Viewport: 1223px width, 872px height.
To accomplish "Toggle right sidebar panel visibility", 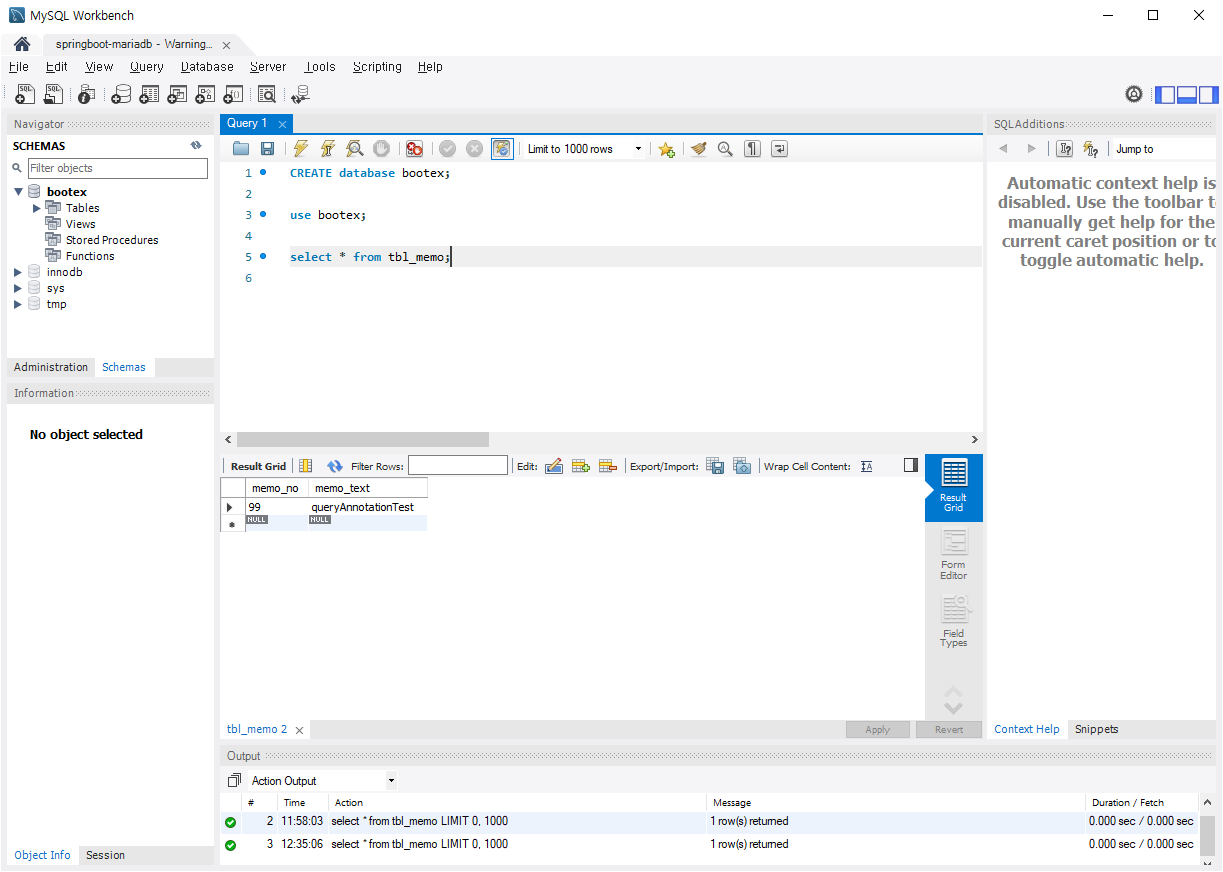I will 1209,95.
